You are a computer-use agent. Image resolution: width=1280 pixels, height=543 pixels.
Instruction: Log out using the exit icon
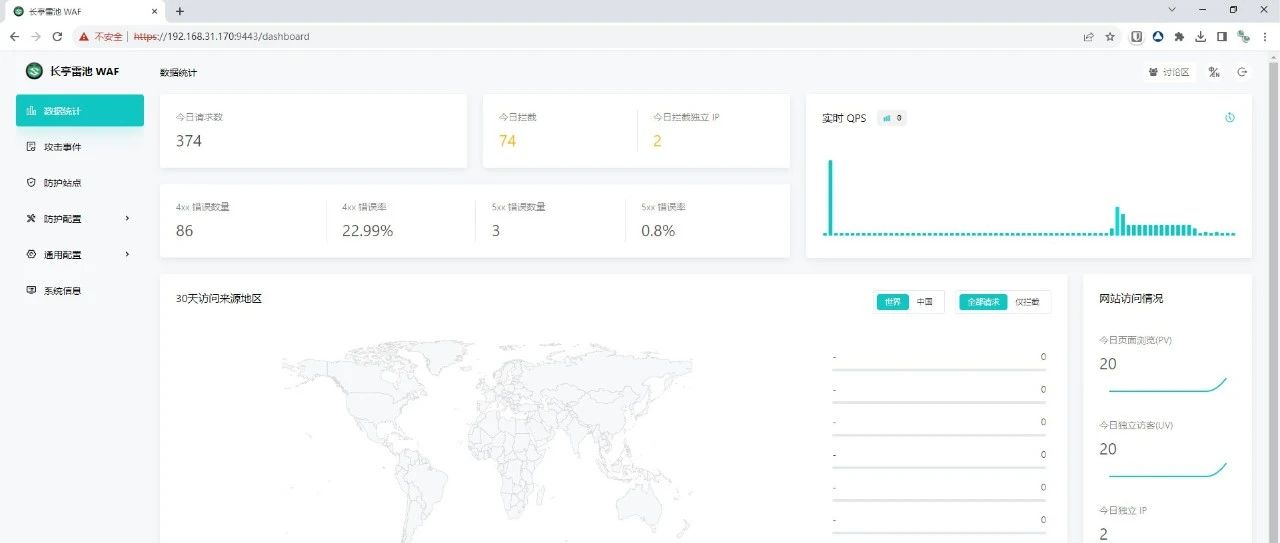pyautogui.click(x=1243, y=72)
